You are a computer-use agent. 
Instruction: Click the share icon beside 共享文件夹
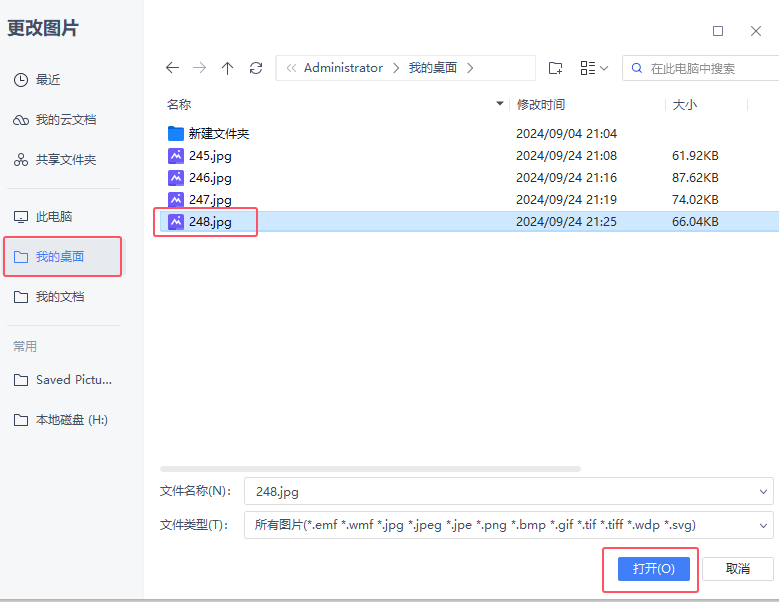click(x=21, y=160)
